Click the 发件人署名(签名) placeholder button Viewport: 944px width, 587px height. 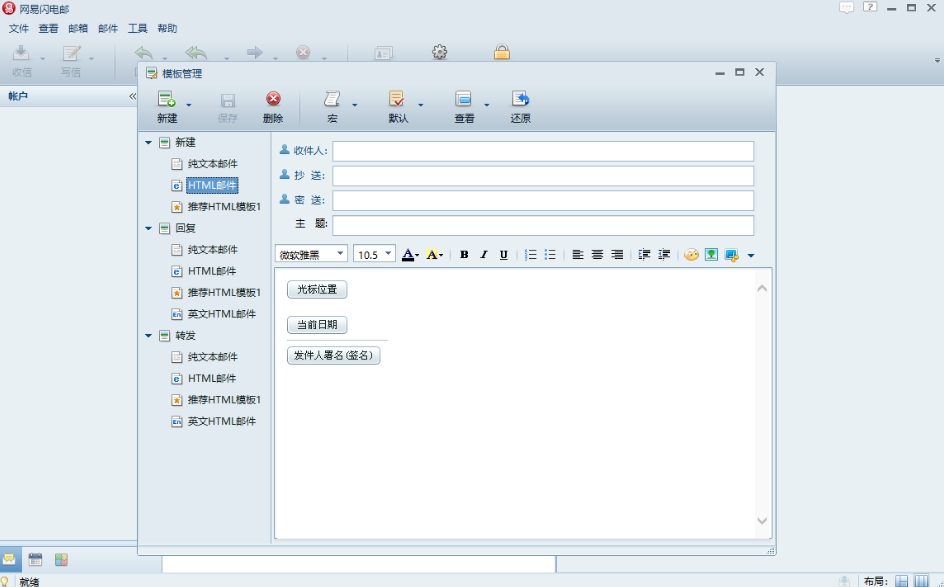pyautogui.click(x=333, y=356)
